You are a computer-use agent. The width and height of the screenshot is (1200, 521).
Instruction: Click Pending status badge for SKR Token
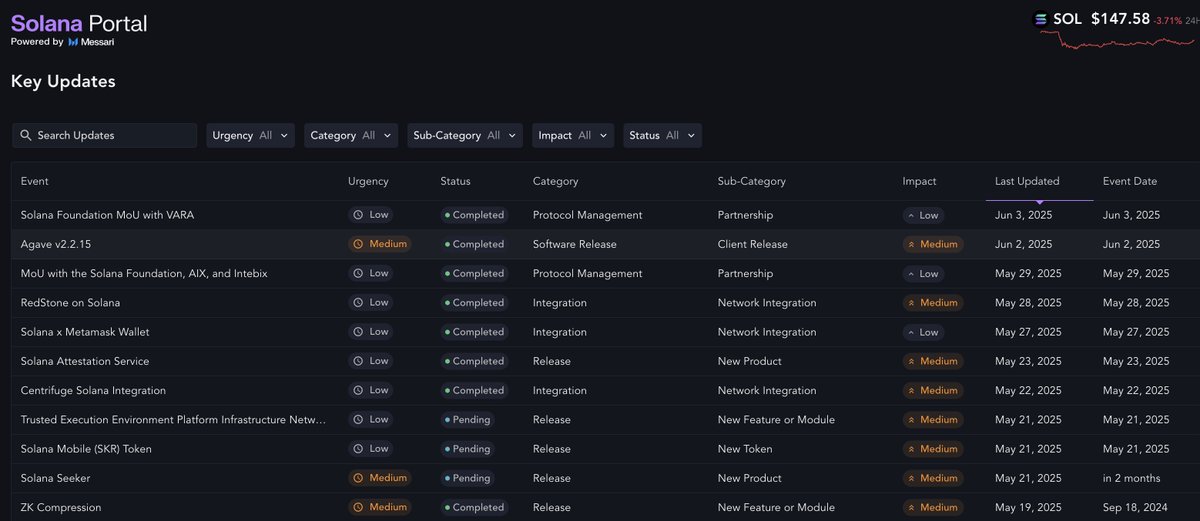(467, 449)
